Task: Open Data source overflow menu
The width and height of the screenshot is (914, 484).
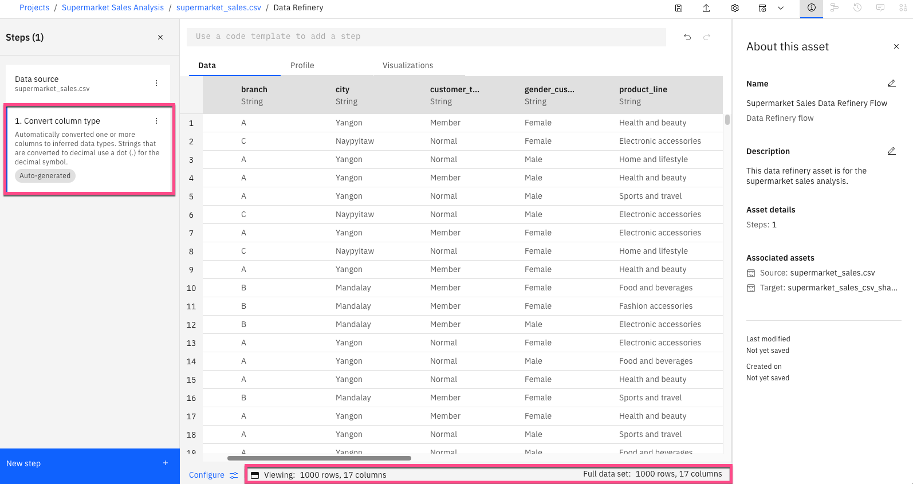Action: [156, 83]
